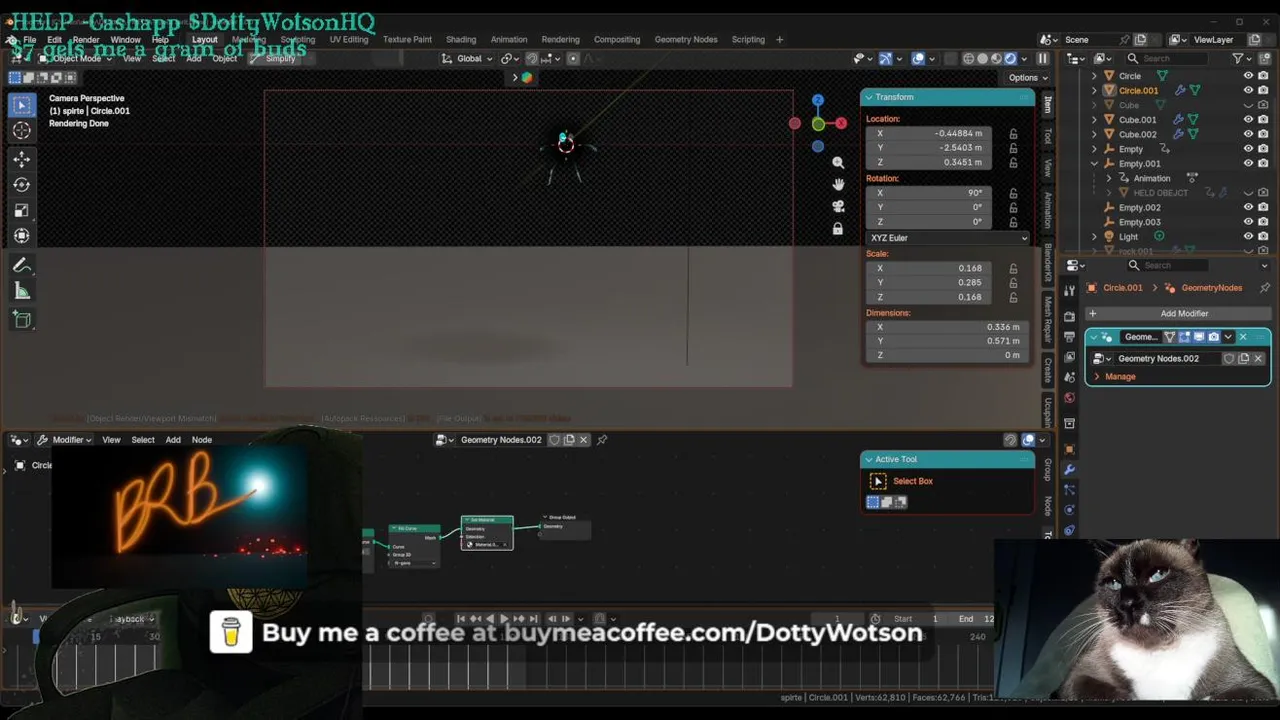The image size is (1280, 720).
Task: Open the Window menu
Action: coord(126,40)
